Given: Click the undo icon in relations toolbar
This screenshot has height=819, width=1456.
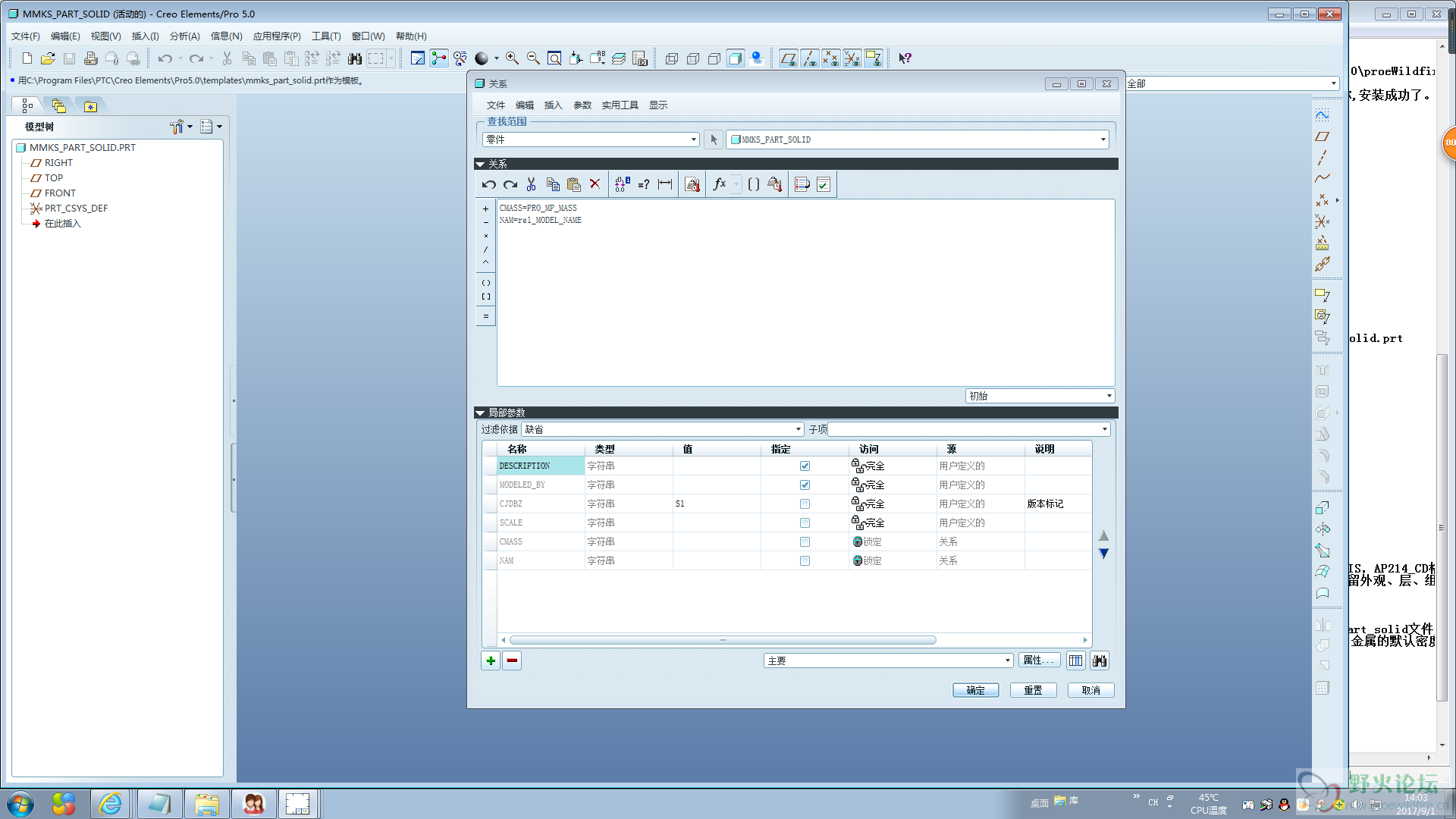Looking at the screenshot, I should (489, 184).
